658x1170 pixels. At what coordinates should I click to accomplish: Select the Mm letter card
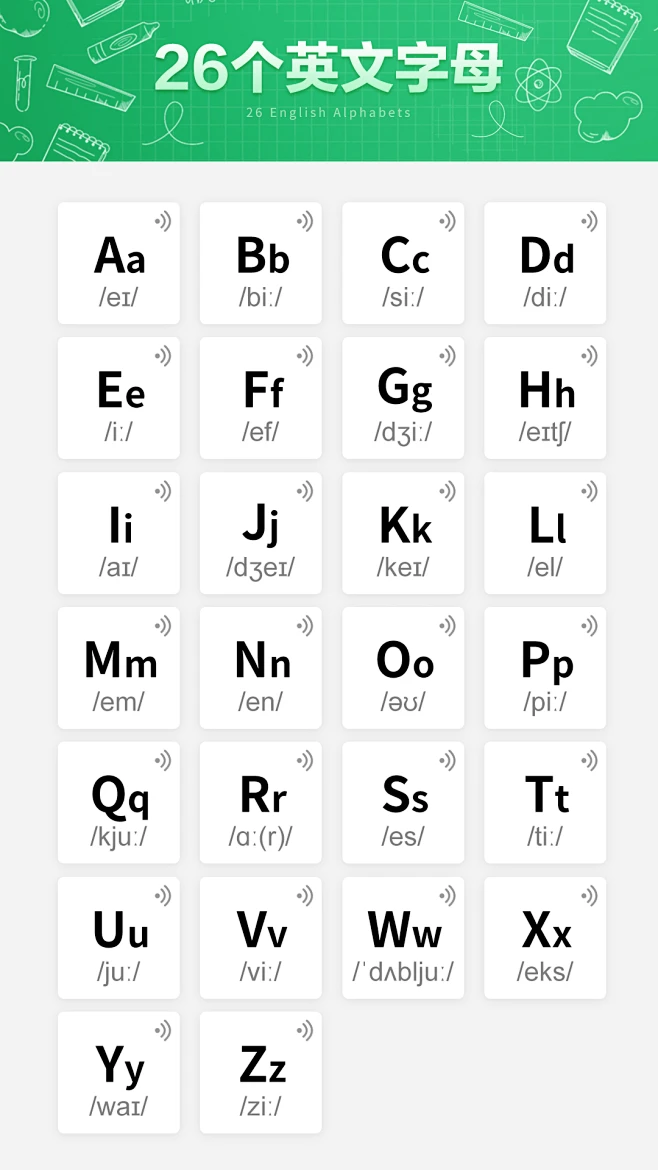119,669
